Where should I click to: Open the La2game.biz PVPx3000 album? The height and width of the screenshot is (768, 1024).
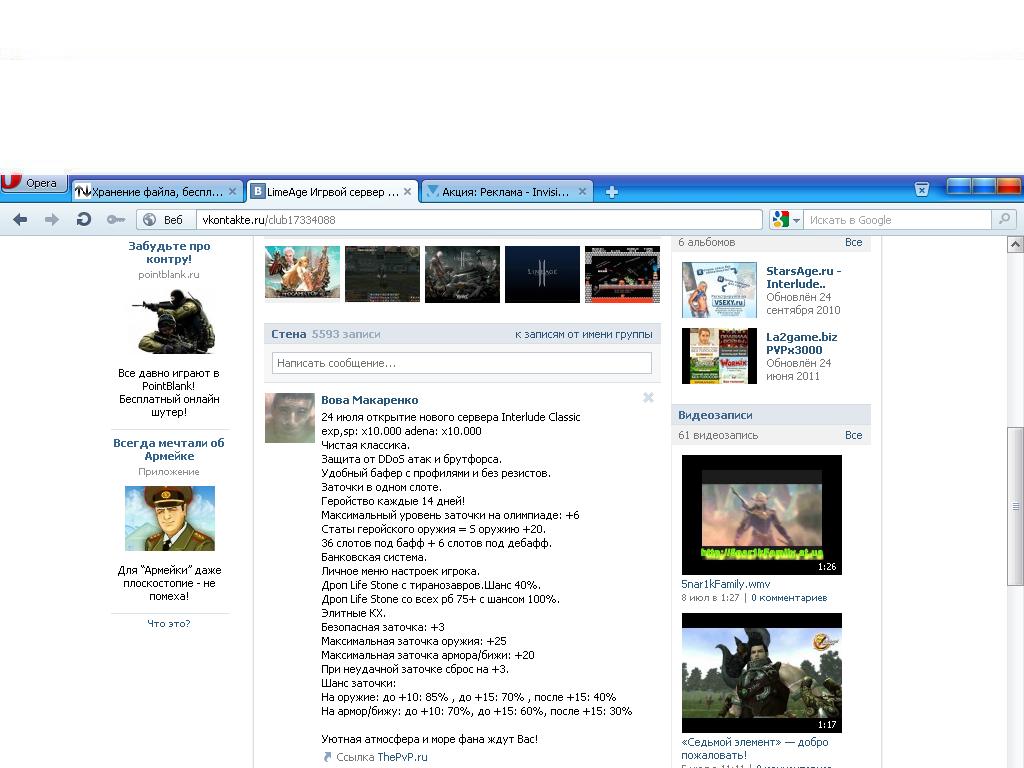point(801,344)
